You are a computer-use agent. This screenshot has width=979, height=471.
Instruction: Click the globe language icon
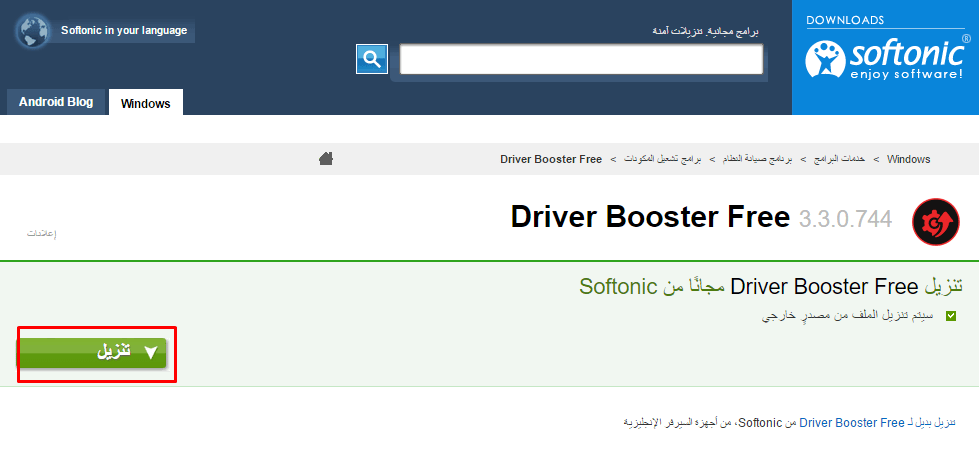33,31
